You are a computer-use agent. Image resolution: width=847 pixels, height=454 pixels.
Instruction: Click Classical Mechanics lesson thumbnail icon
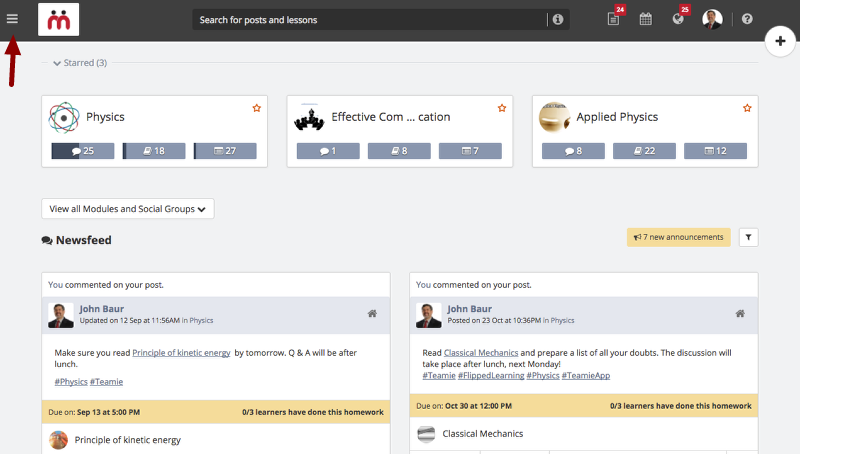tap(426, 433)
